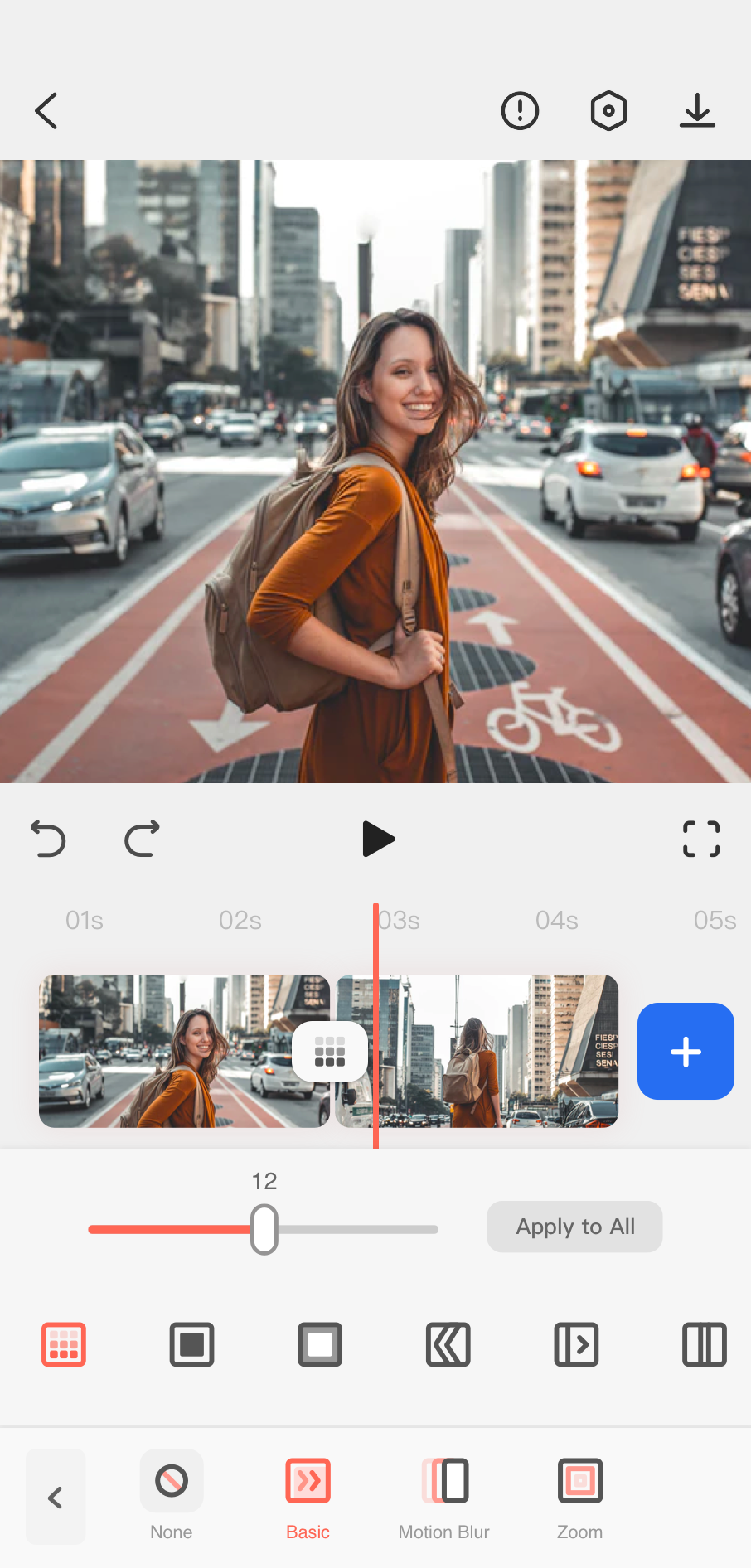Tap the download export icon
Image resolution: width=751 pixels, height=1568 pixels.
(x=697, y=111)
